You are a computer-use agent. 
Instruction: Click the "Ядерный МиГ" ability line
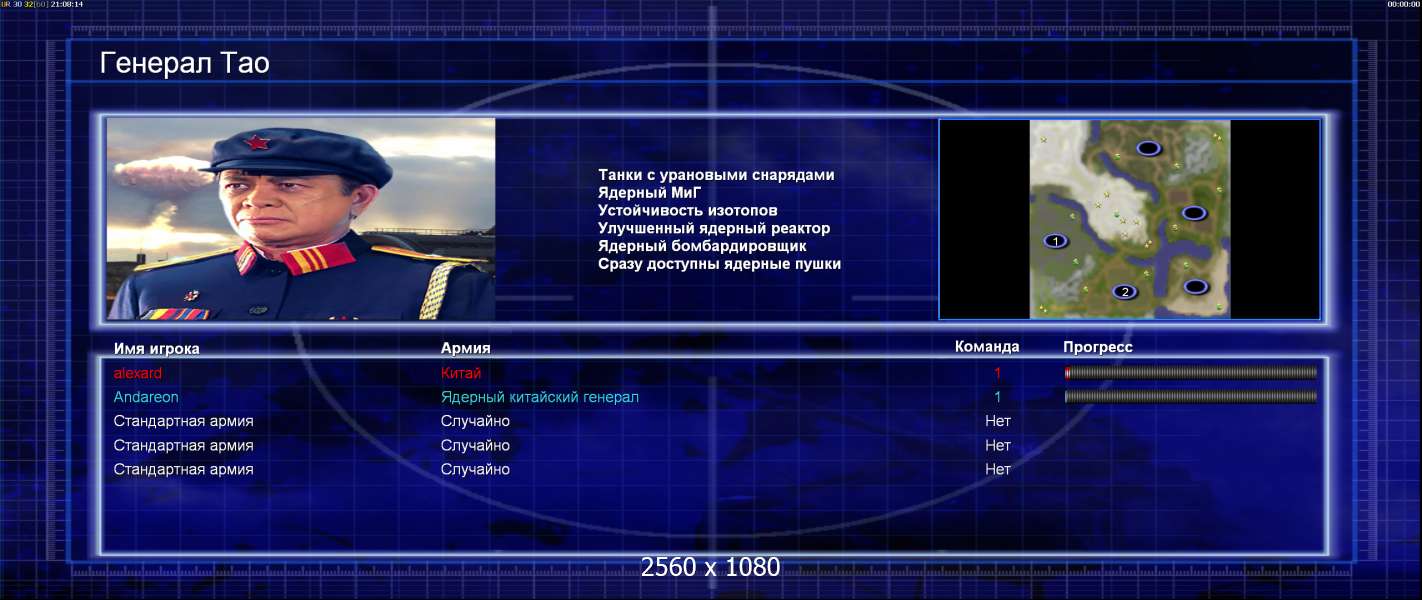click(x=650, y=192)
